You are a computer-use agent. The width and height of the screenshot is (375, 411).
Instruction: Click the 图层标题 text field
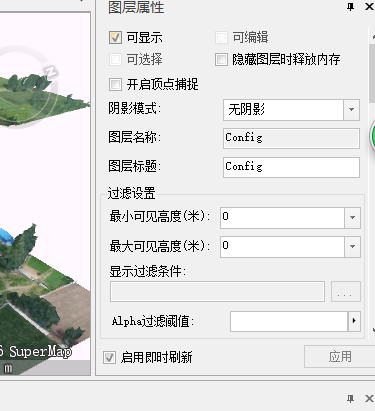point(291,167)
